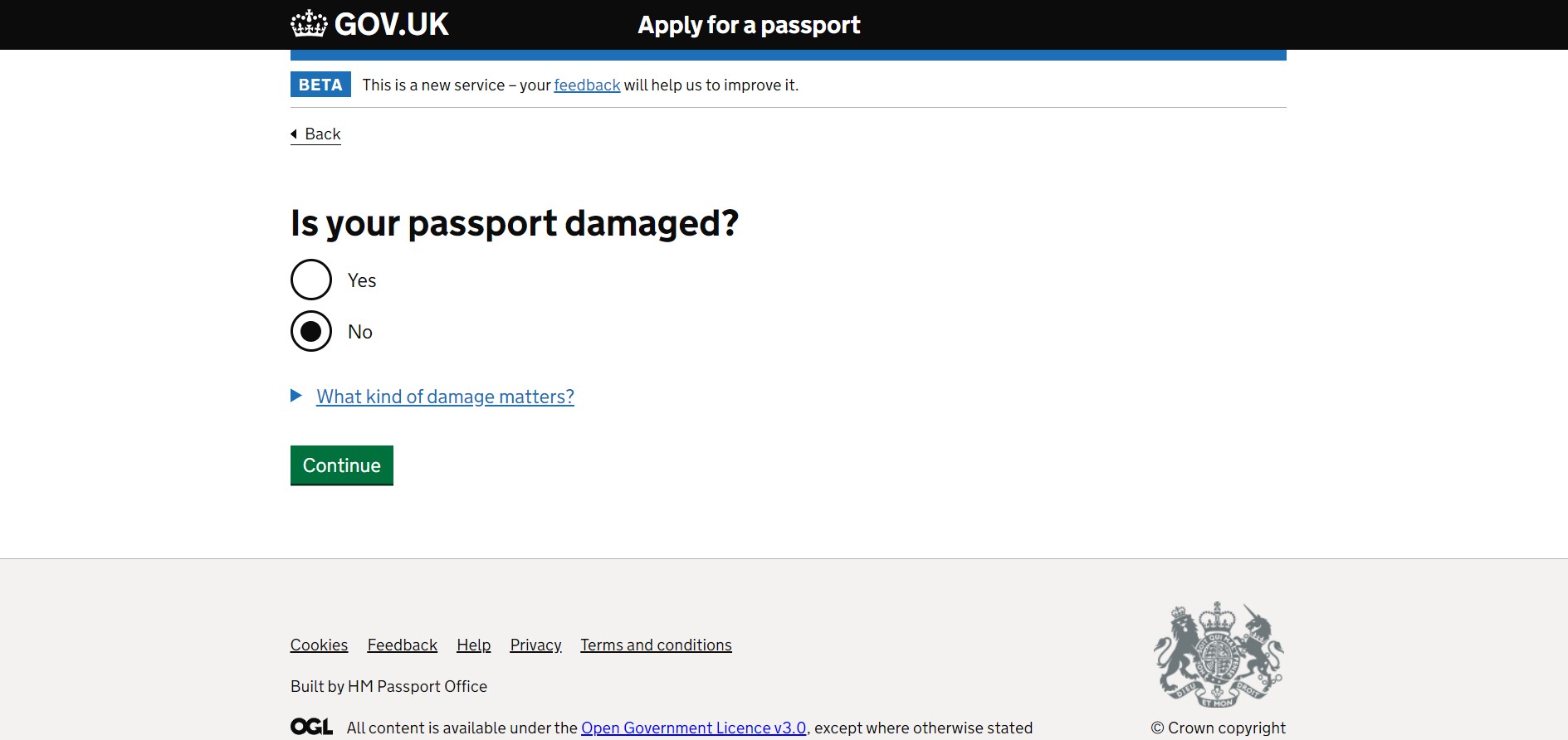The width and height of the screenshot is (1568, 740).
Task: Click the Royal coat of arms crest
Action: click(1218, 655)
